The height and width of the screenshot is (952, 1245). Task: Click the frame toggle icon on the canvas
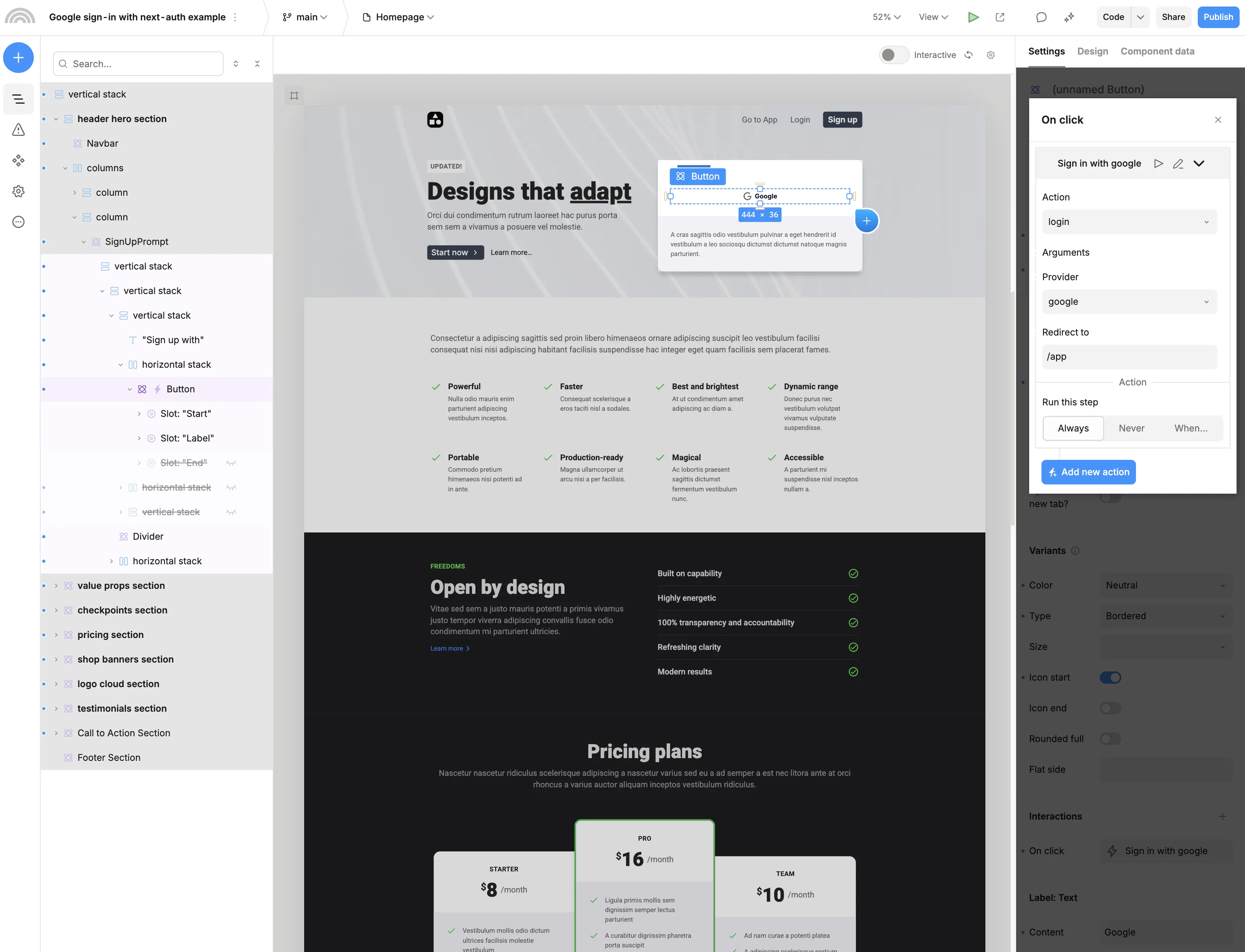(294, 95)
